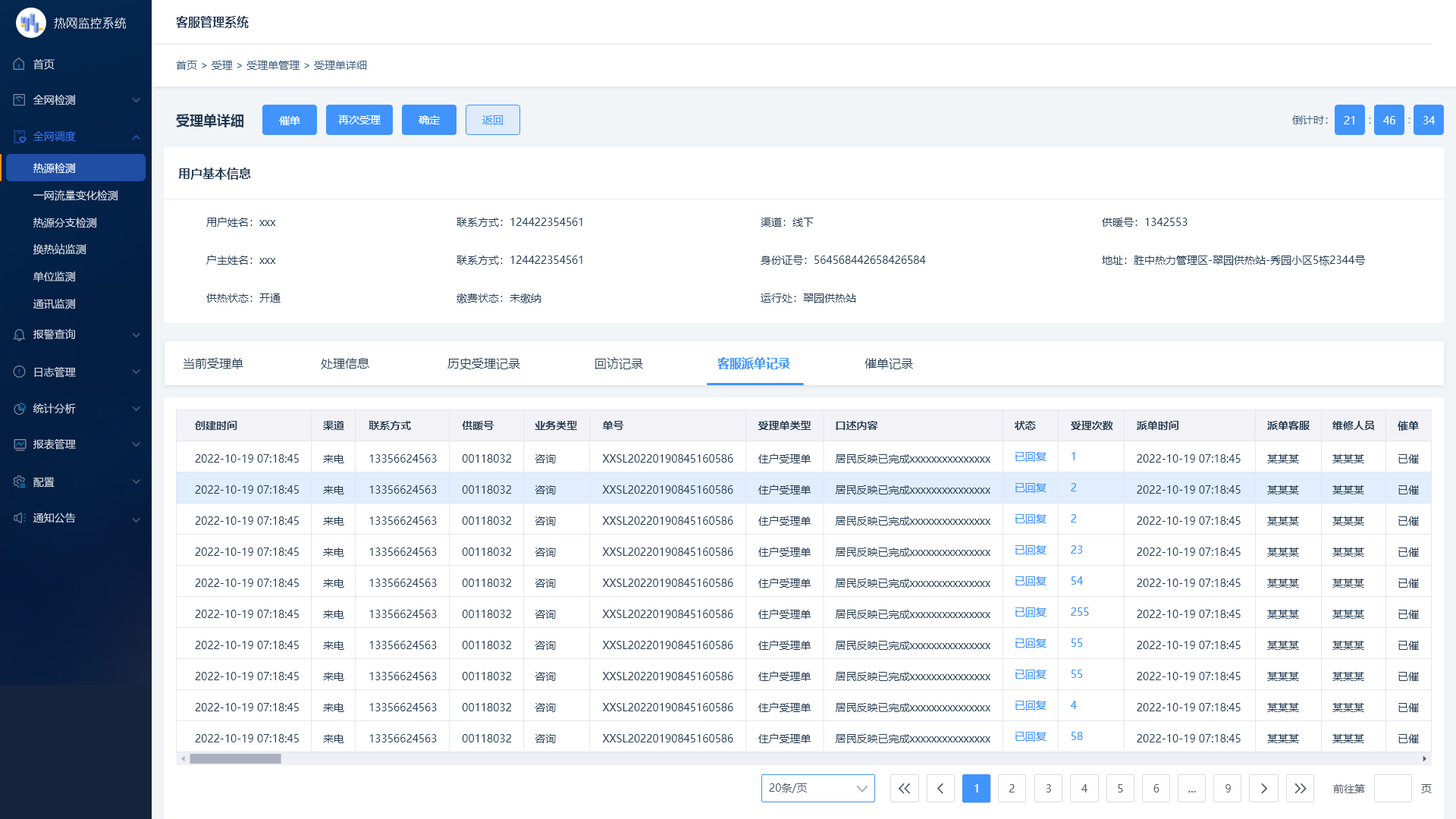Open page 5 in pagination
Screen dimensions: 1456x819
(x=1120, y=789)
